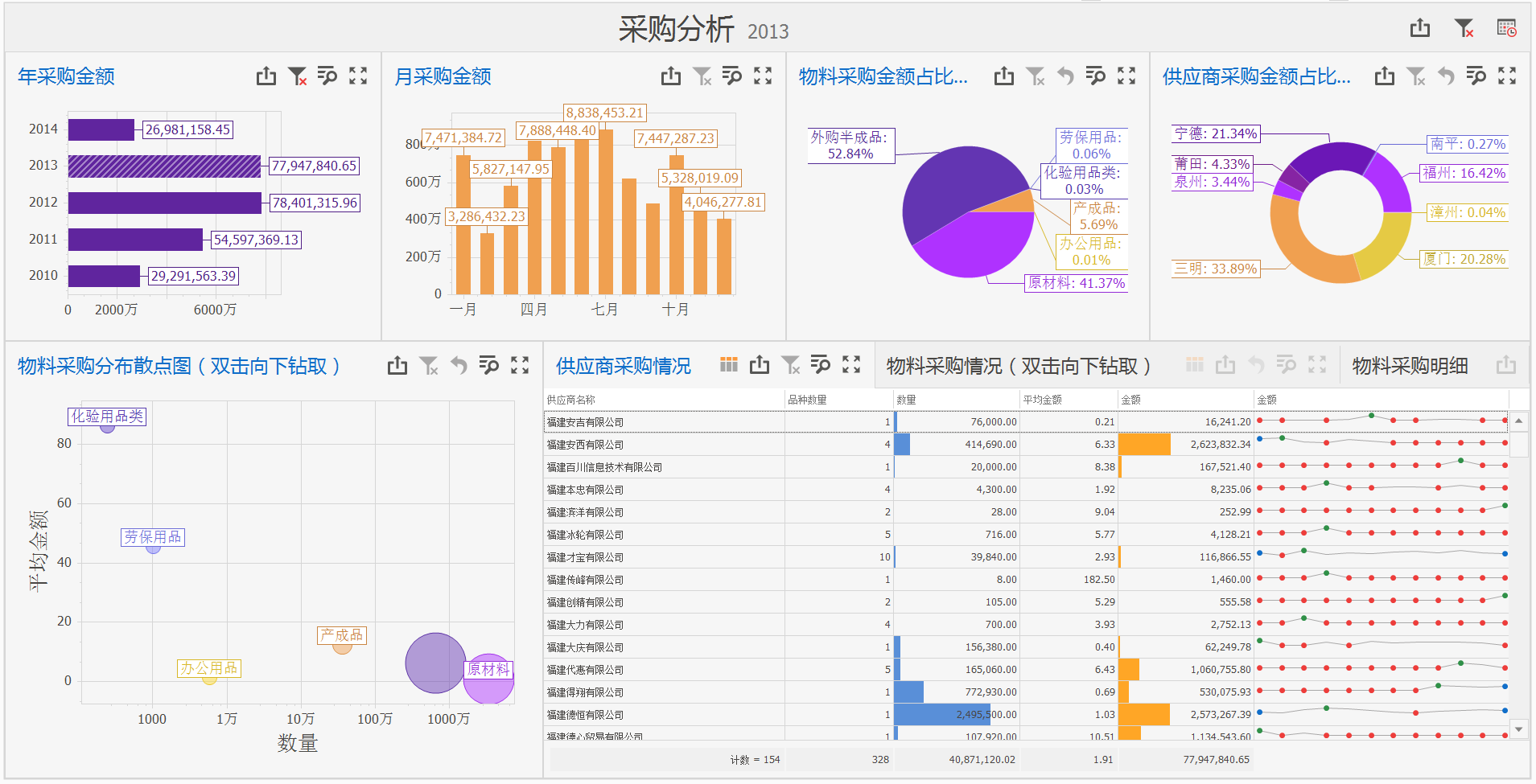This screenshot has height=784, width=1536.
Task: Export the entire dashboard from the title bar
Action: (1420, 28)
